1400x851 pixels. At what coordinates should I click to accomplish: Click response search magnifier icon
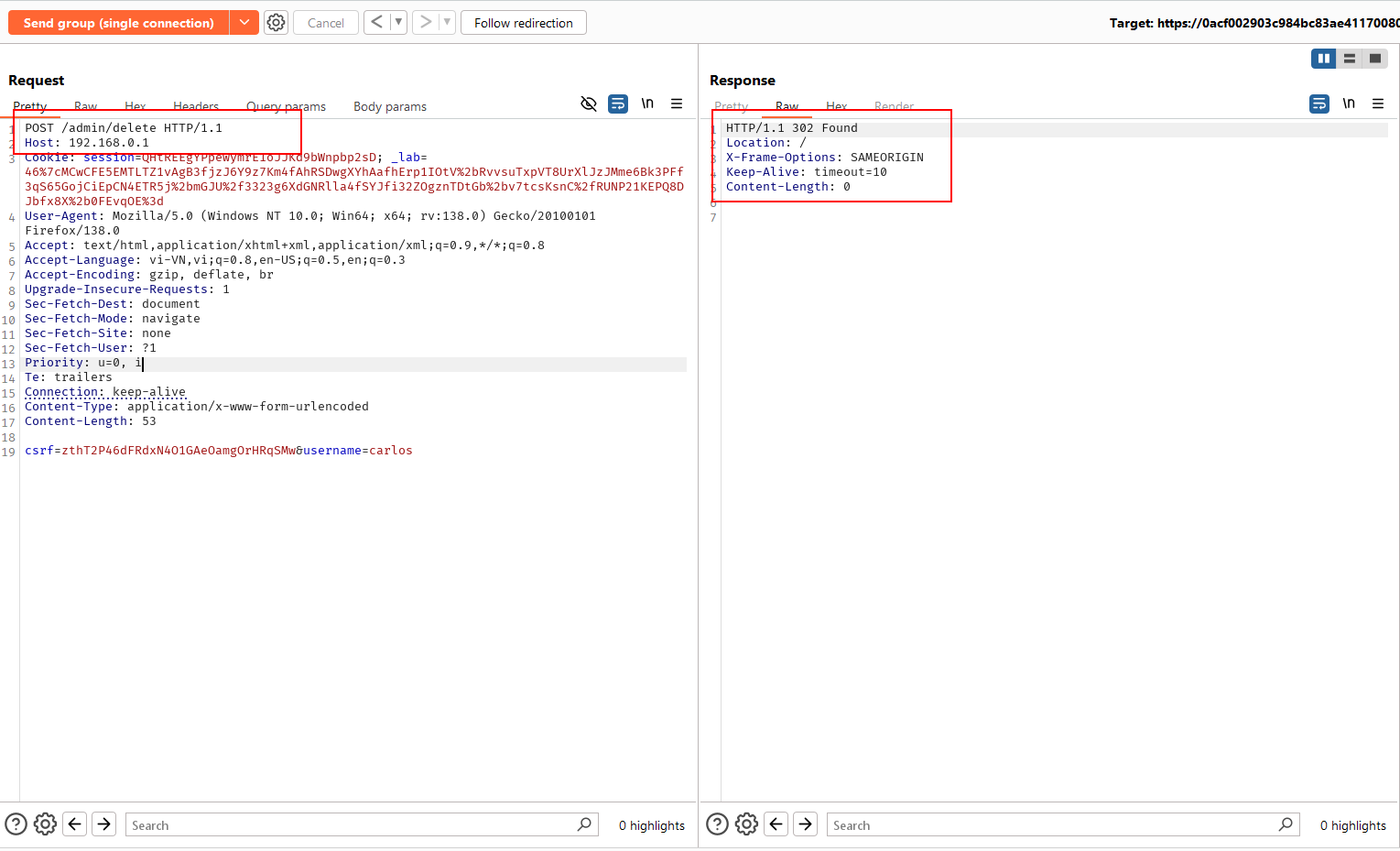[1286, 824]
